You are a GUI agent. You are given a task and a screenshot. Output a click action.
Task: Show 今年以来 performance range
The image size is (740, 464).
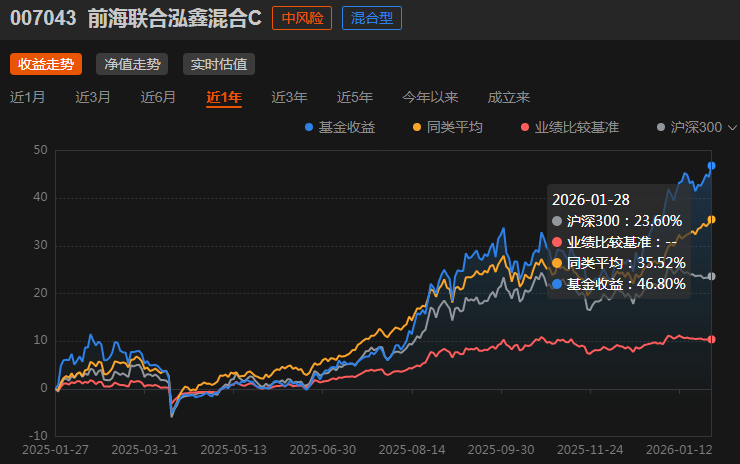430,97
